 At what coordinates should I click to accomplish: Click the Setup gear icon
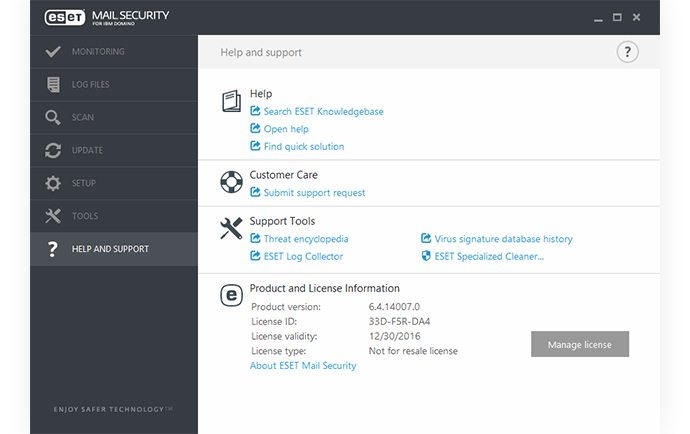point(53,183)
